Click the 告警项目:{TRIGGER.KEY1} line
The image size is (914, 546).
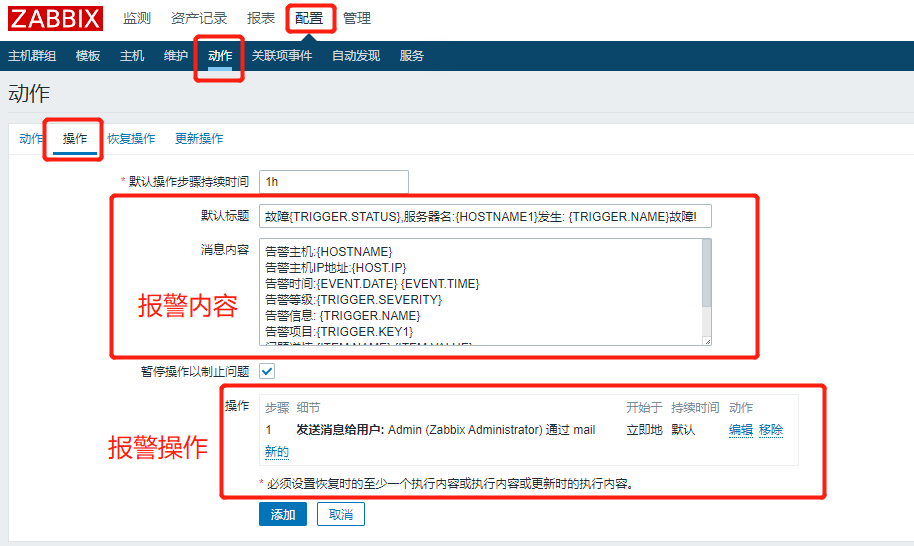(339, 332)
